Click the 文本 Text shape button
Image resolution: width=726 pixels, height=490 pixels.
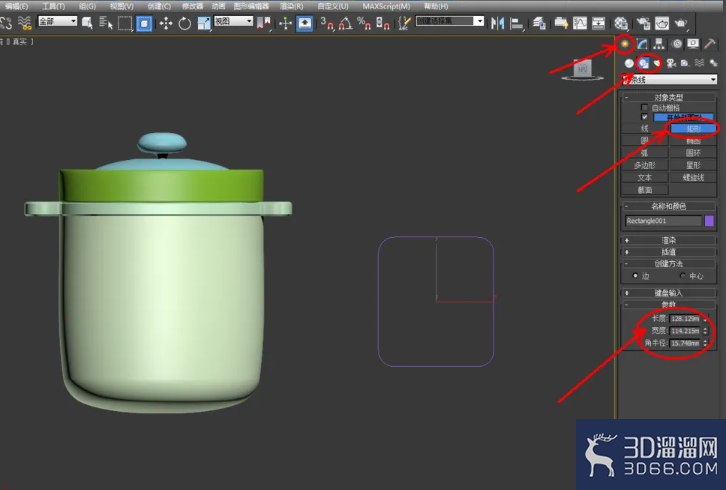click(645, 177)
